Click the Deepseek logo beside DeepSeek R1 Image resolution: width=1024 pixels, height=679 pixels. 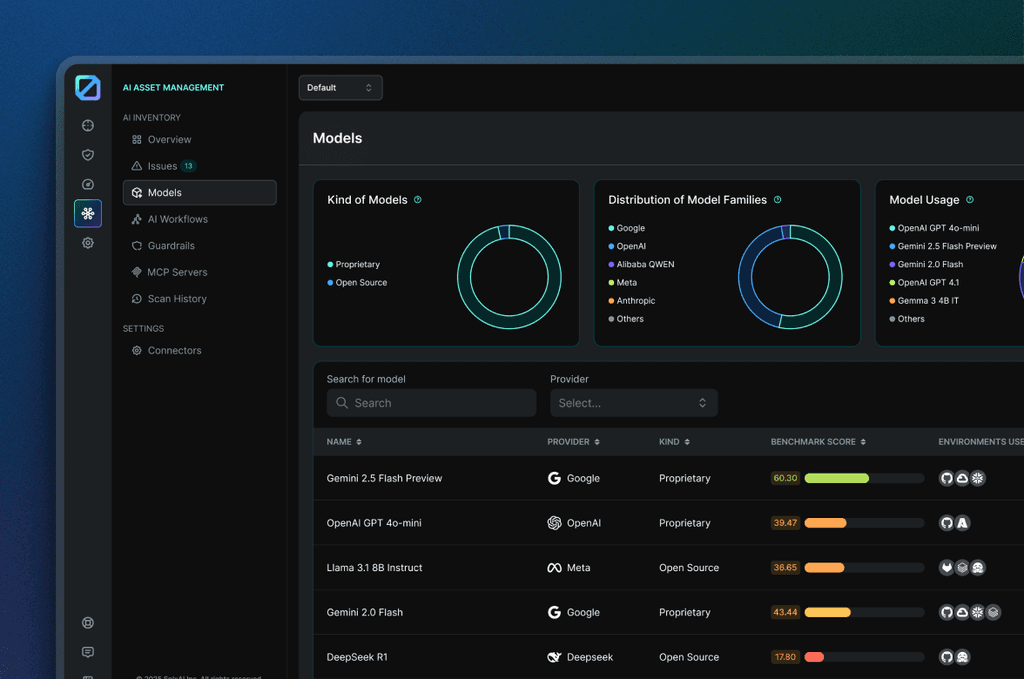click(553, 657)
